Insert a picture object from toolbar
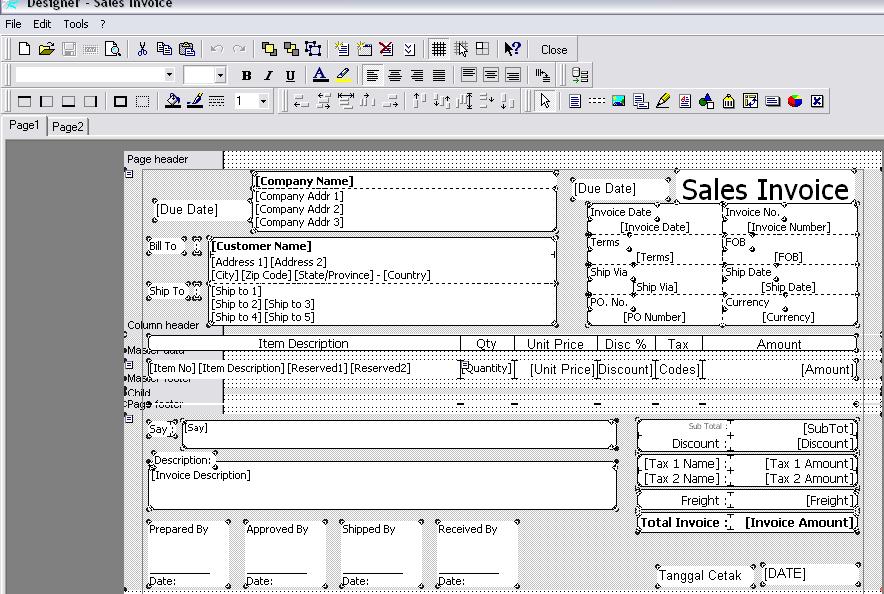Viewport: 884px width, 594px height. pos(619,101)
